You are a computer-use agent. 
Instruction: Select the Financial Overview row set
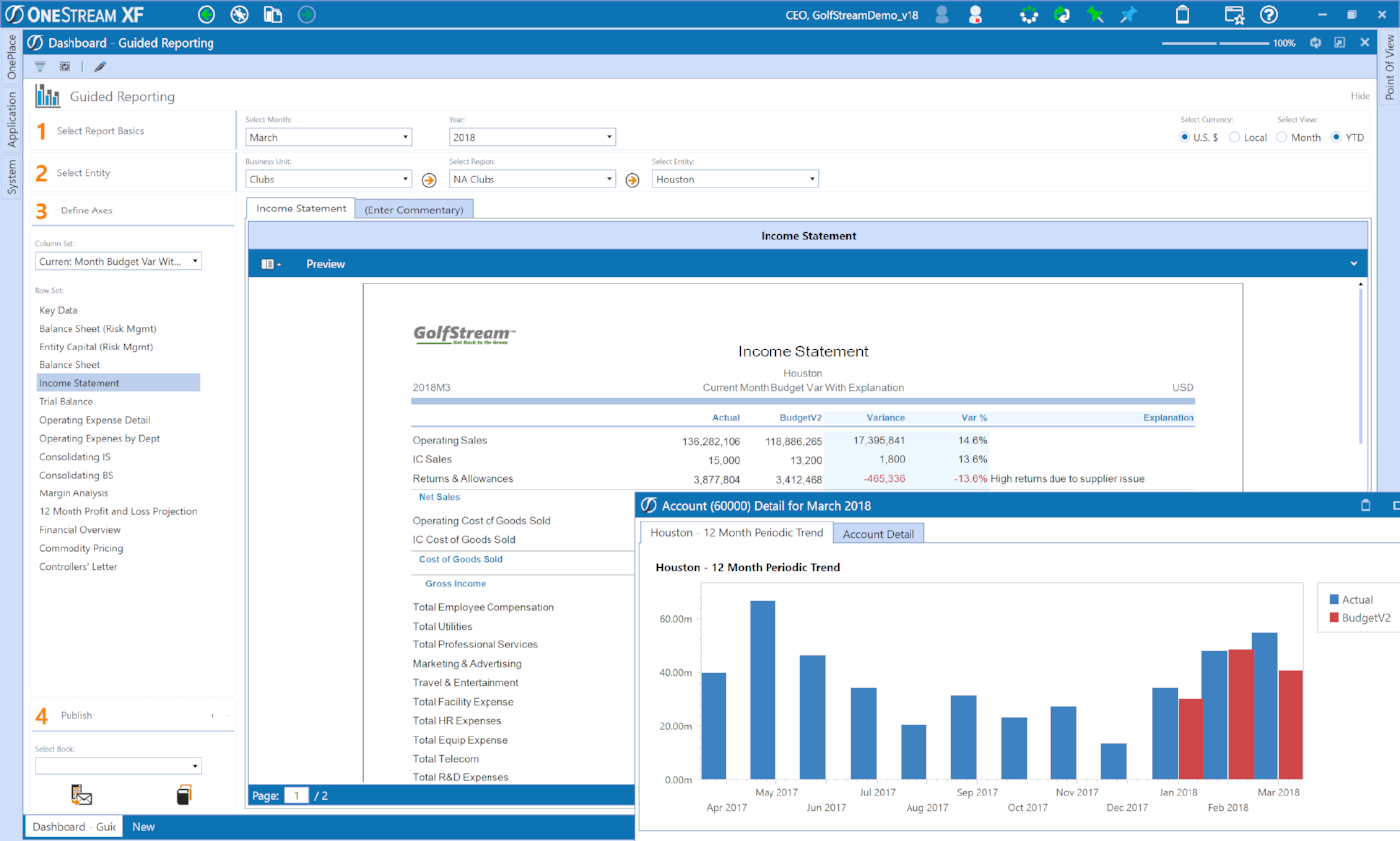pyautogui.click(x=79, y=530)
